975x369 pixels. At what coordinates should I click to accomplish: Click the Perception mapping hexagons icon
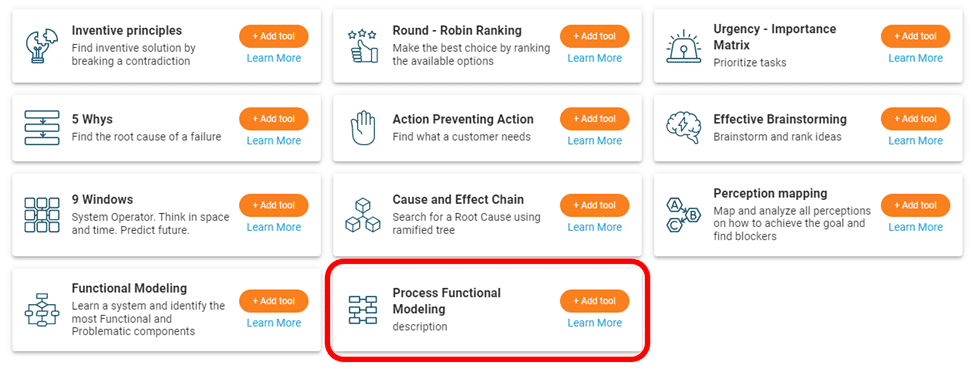pos(683,215)
